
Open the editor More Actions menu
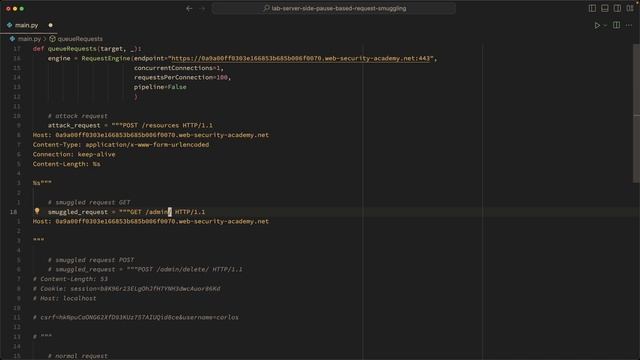coord(629,25)
